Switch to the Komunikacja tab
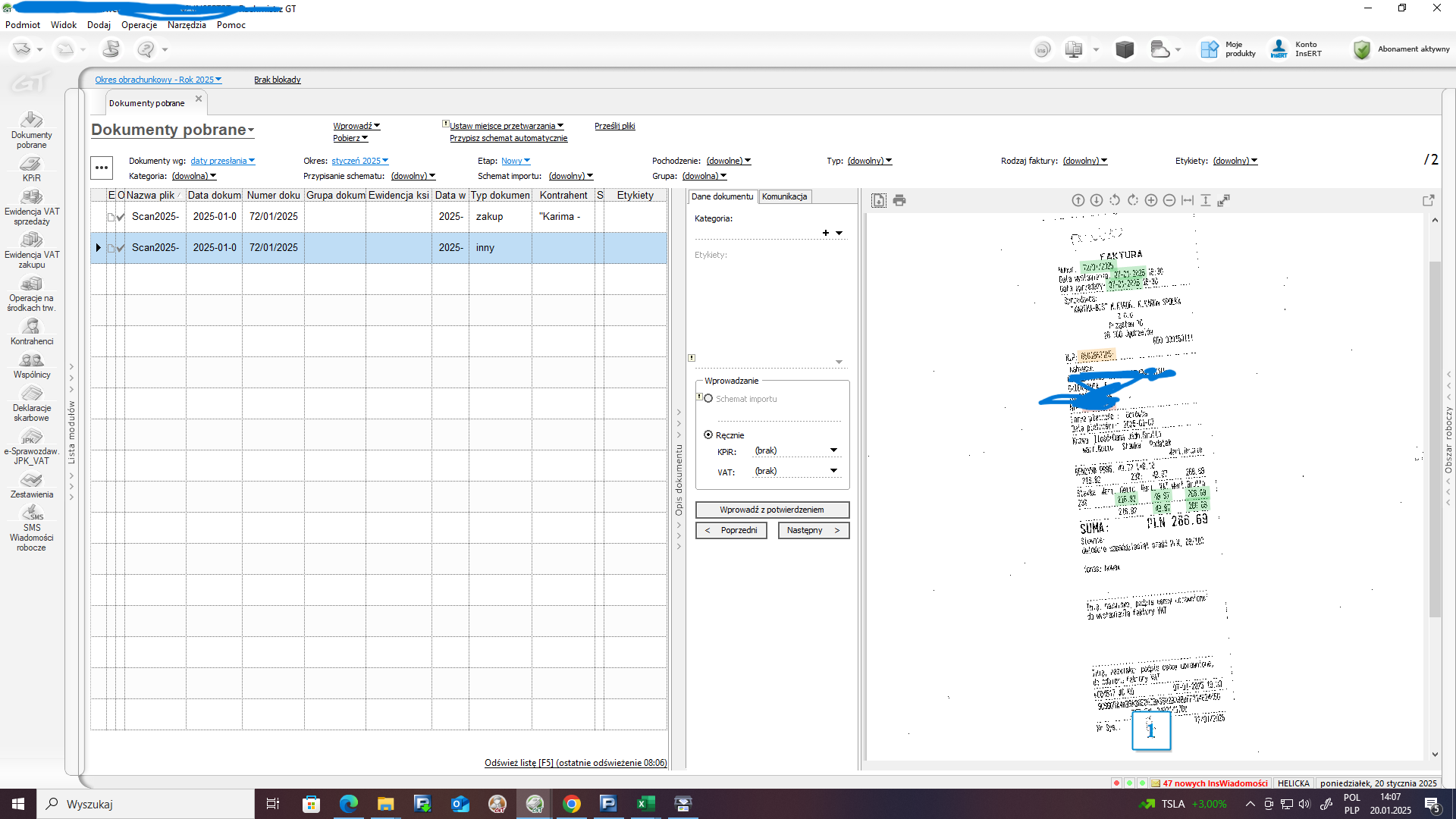This screenshot has height=819, width=1456. [784, 196]
